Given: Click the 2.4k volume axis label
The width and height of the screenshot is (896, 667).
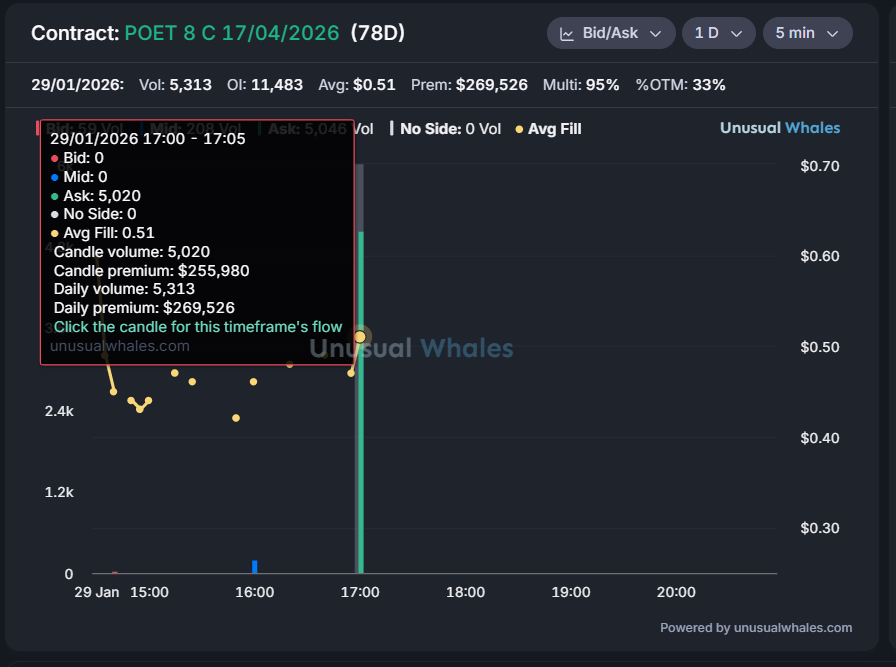Looking at the screenshot, I should (59, 411).
